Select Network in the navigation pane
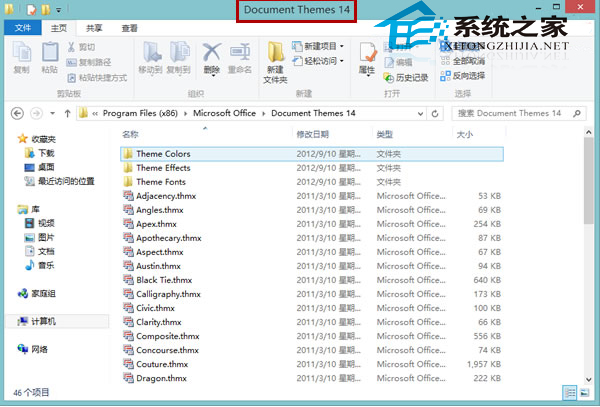 pos(33,349)
